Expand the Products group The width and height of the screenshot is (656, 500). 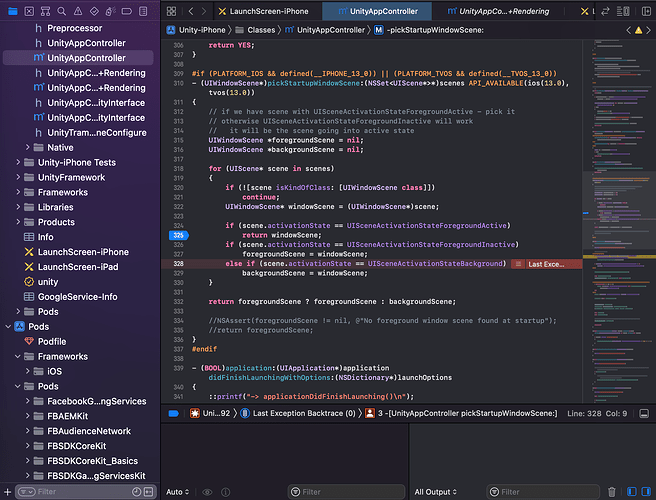point(18,222)
